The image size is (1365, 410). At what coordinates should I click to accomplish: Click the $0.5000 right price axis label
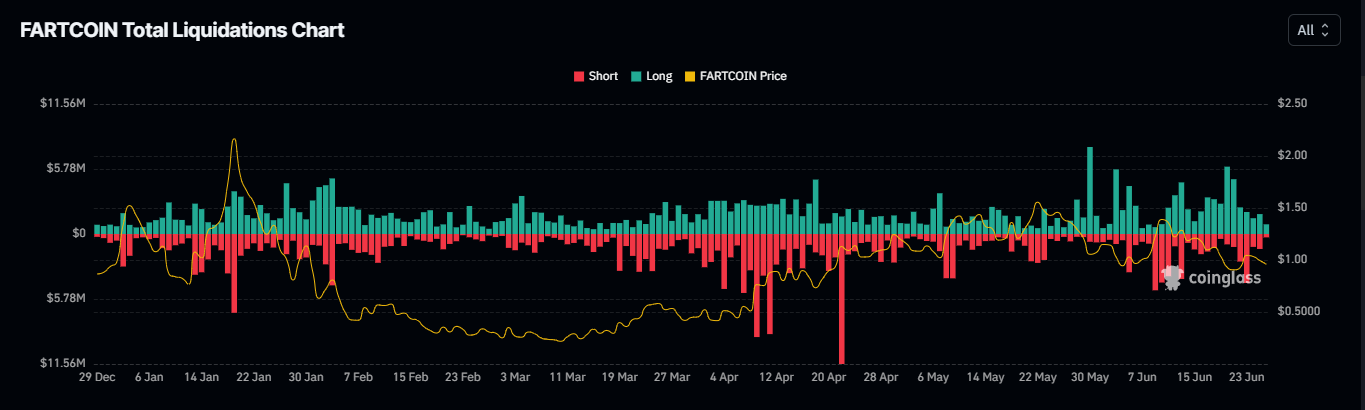[x=1298, y=311]
